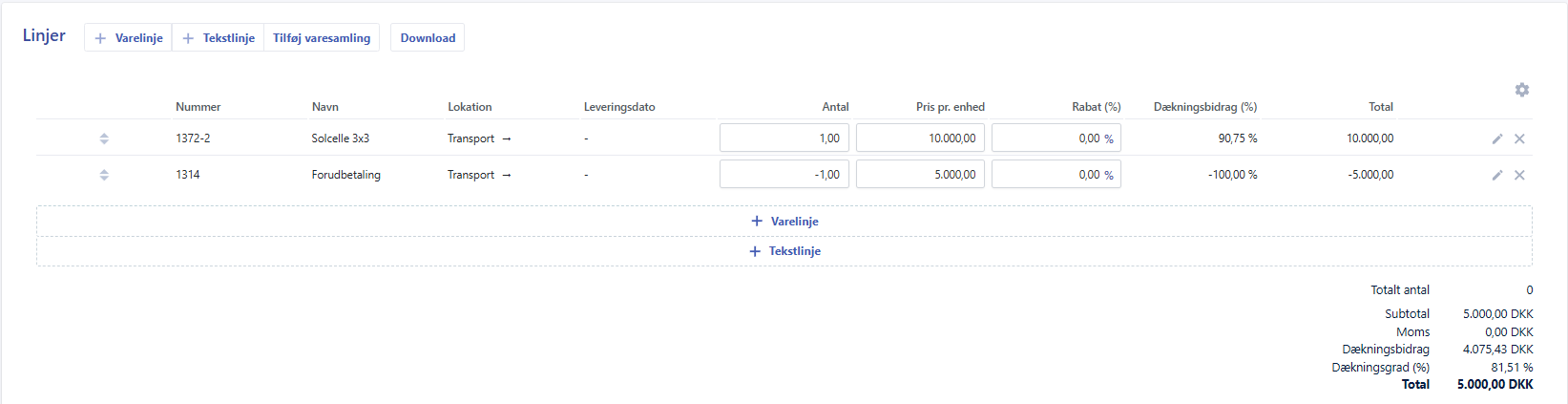Click the Transport arrow on Solcelle 3x3 row

tap(506, 138)
